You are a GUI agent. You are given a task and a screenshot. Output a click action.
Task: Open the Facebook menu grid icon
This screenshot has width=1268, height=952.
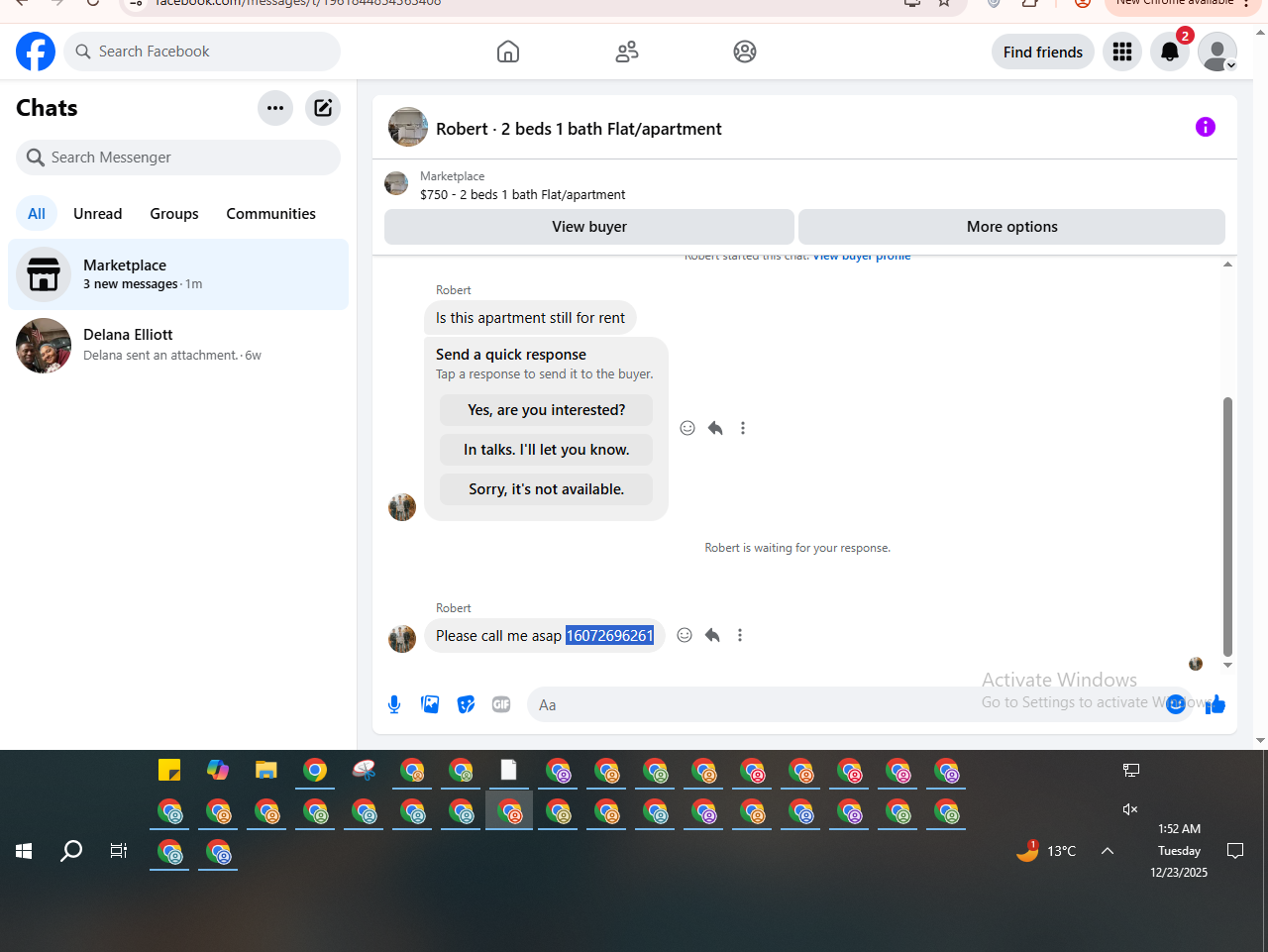pos(1122,52)
